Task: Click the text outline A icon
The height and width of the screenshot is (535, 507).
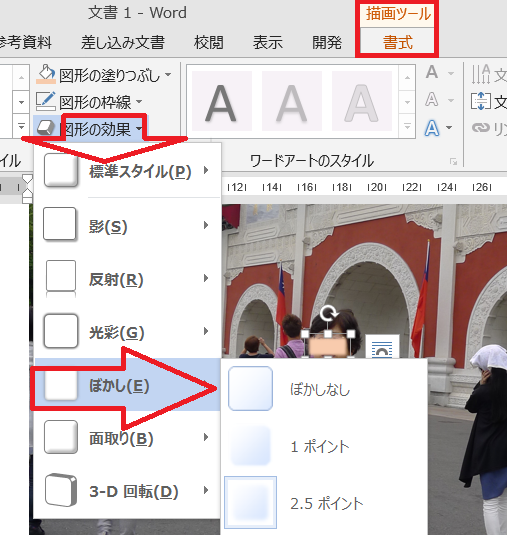Action: [432, 99]
